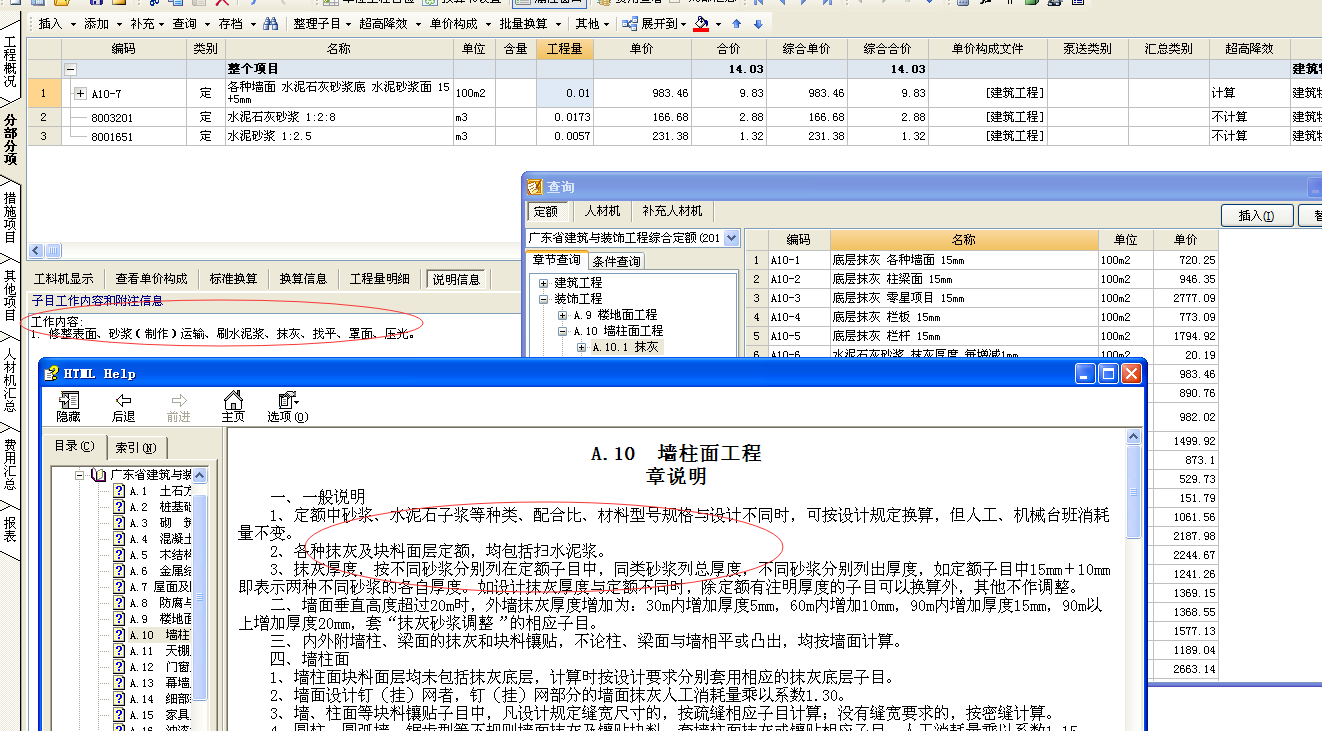Switch to the 措施项目 side tab

10,217
